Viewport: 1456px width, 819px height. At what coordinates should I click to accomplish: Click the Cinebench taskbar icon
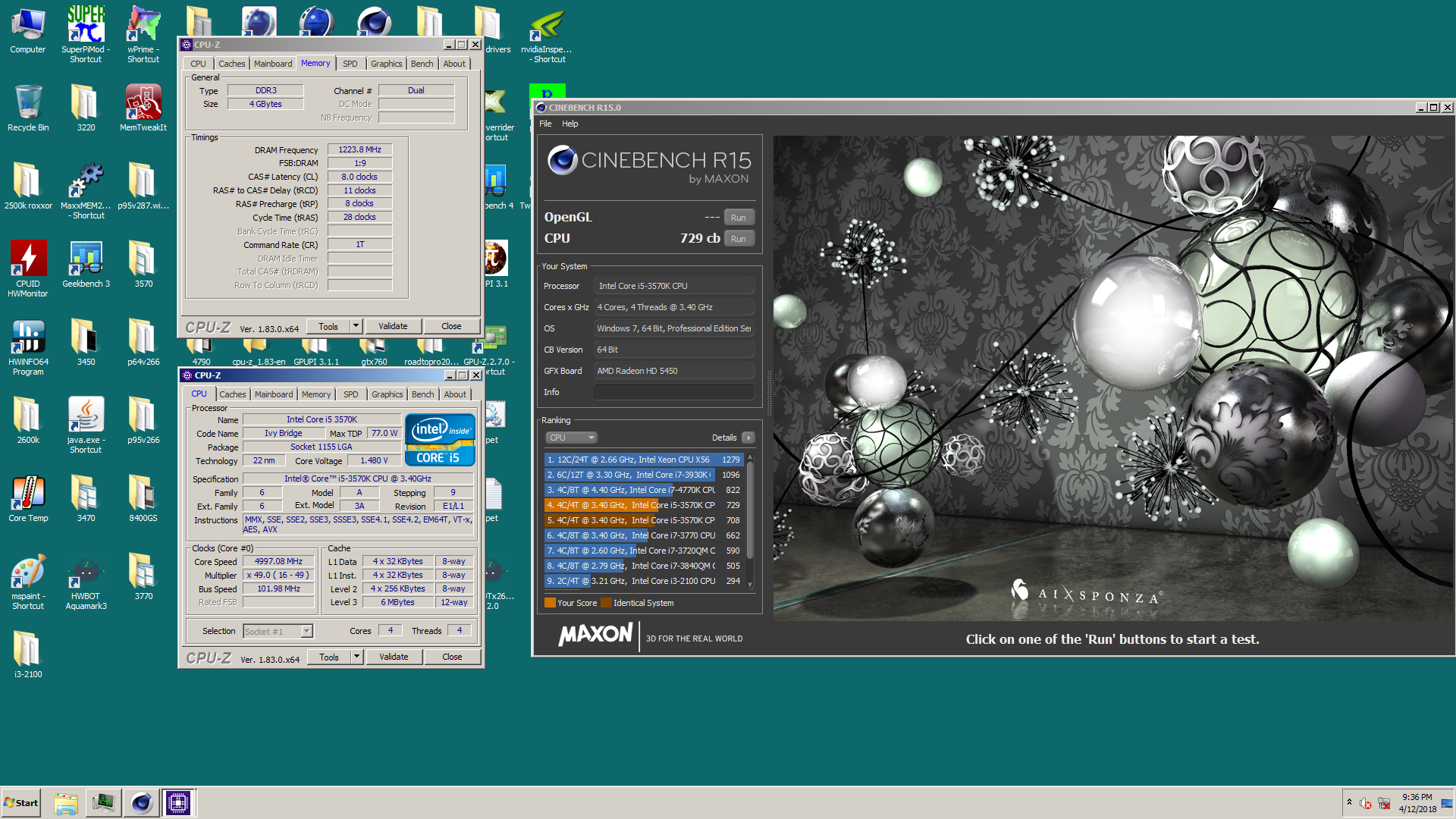[141, 803]
